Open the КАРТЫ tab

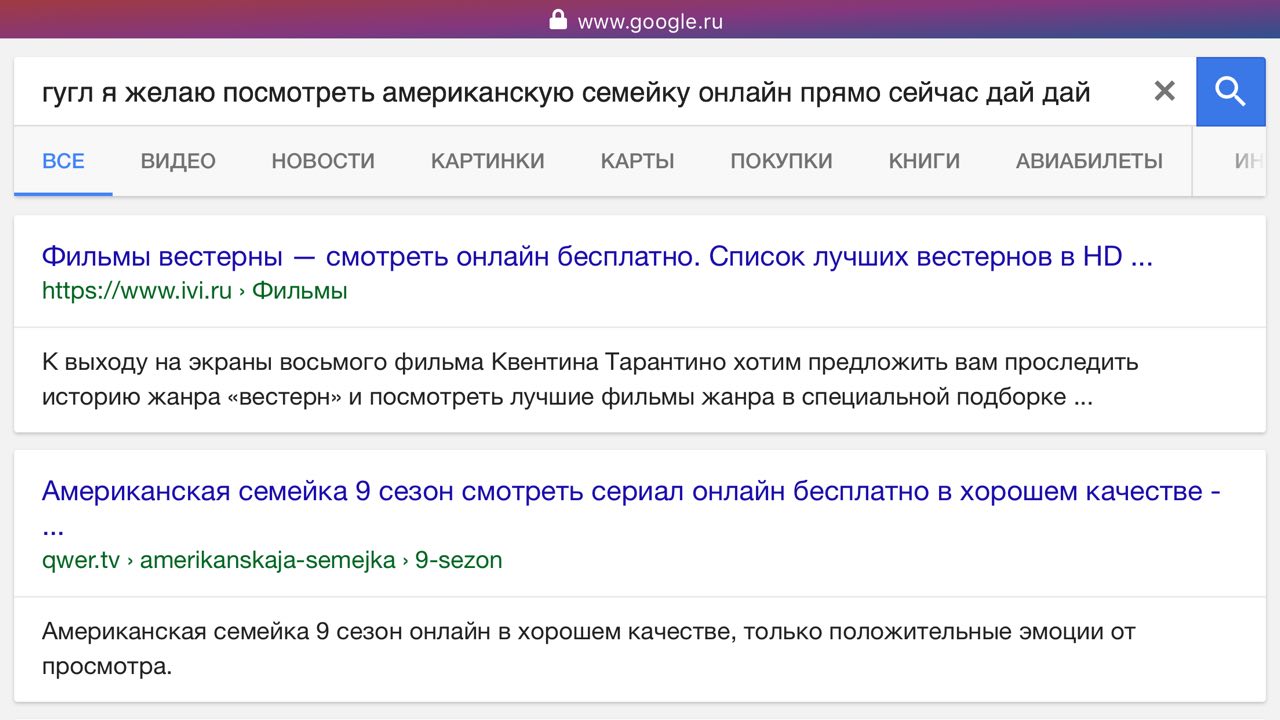click(638, 161)
